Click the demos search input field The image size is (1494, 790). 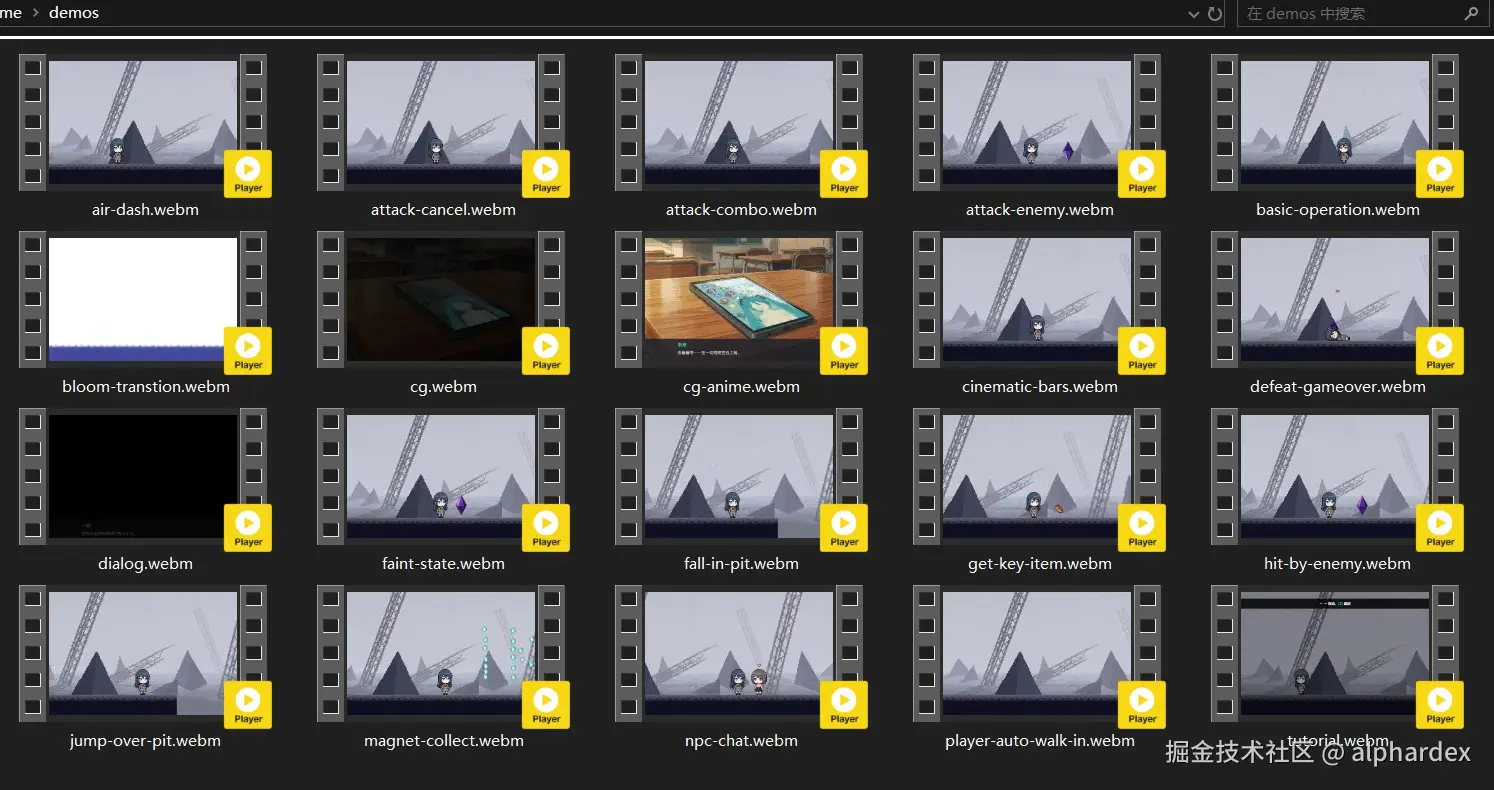coord(1350,14)
